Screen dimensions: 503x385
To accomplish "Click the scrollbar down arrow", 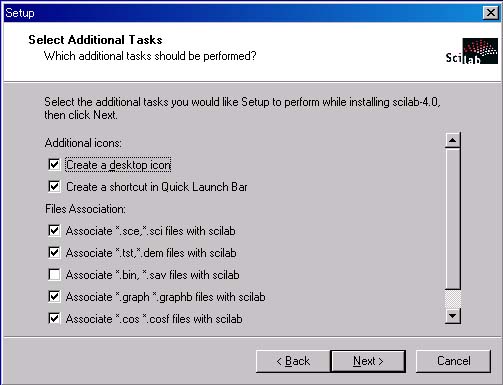I will coord(453,316).
